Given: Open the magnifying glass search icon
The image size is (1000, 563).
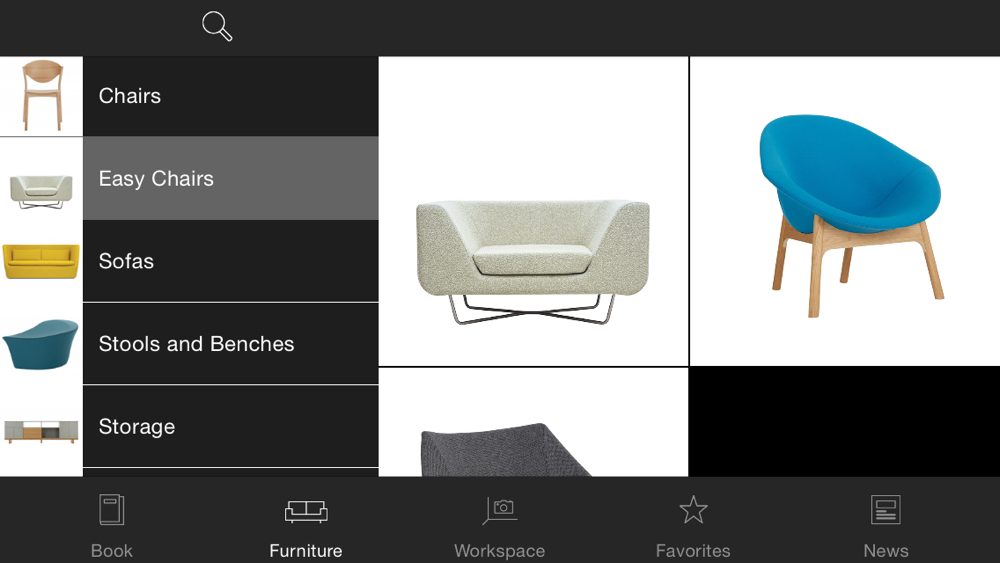Looking at the screenshot, I should coord(217,26).
